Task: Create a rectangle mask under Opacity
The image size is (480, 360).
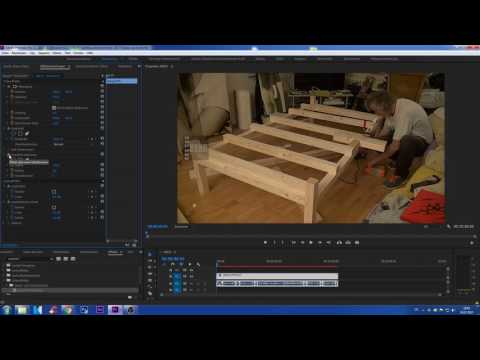Action: (20, 133)
